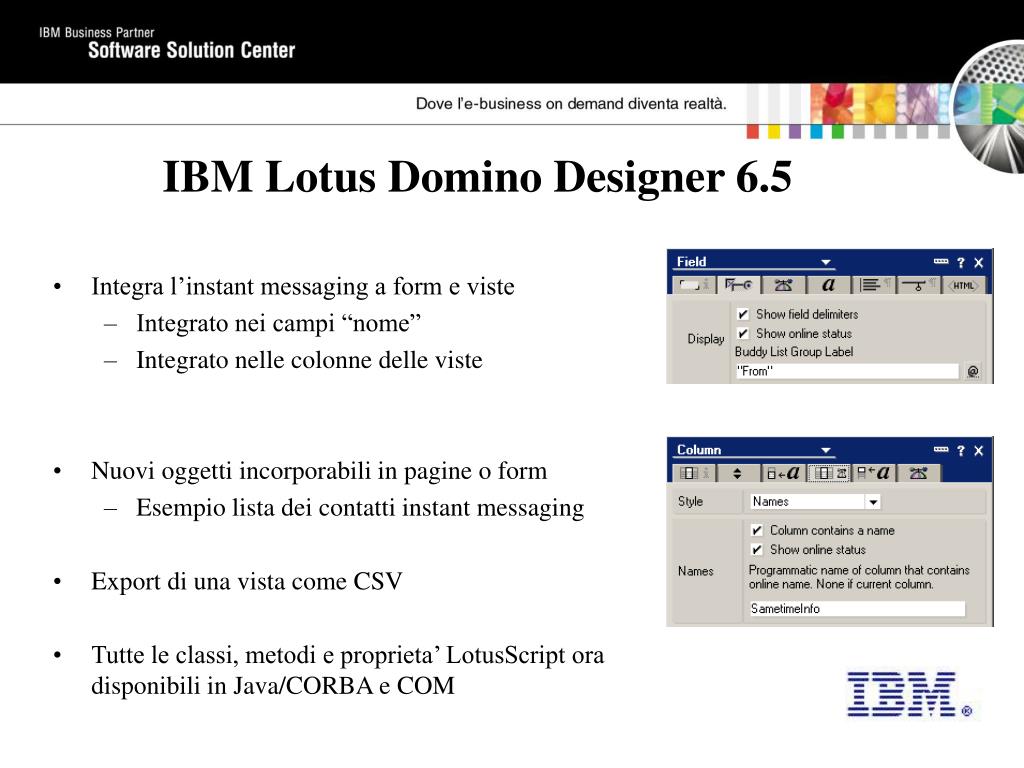
Task: Open the Field Info tab in Field dialog
Action: point(694,285)
